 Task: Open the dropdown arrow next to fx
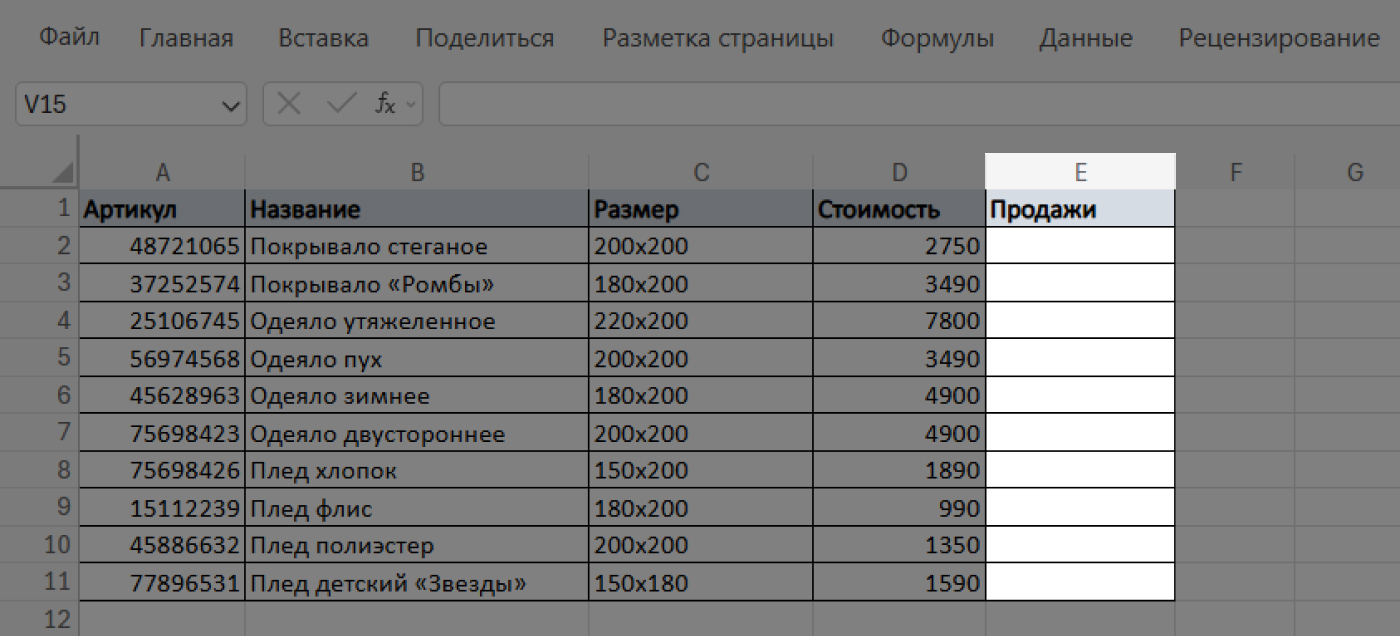point(409,105)
